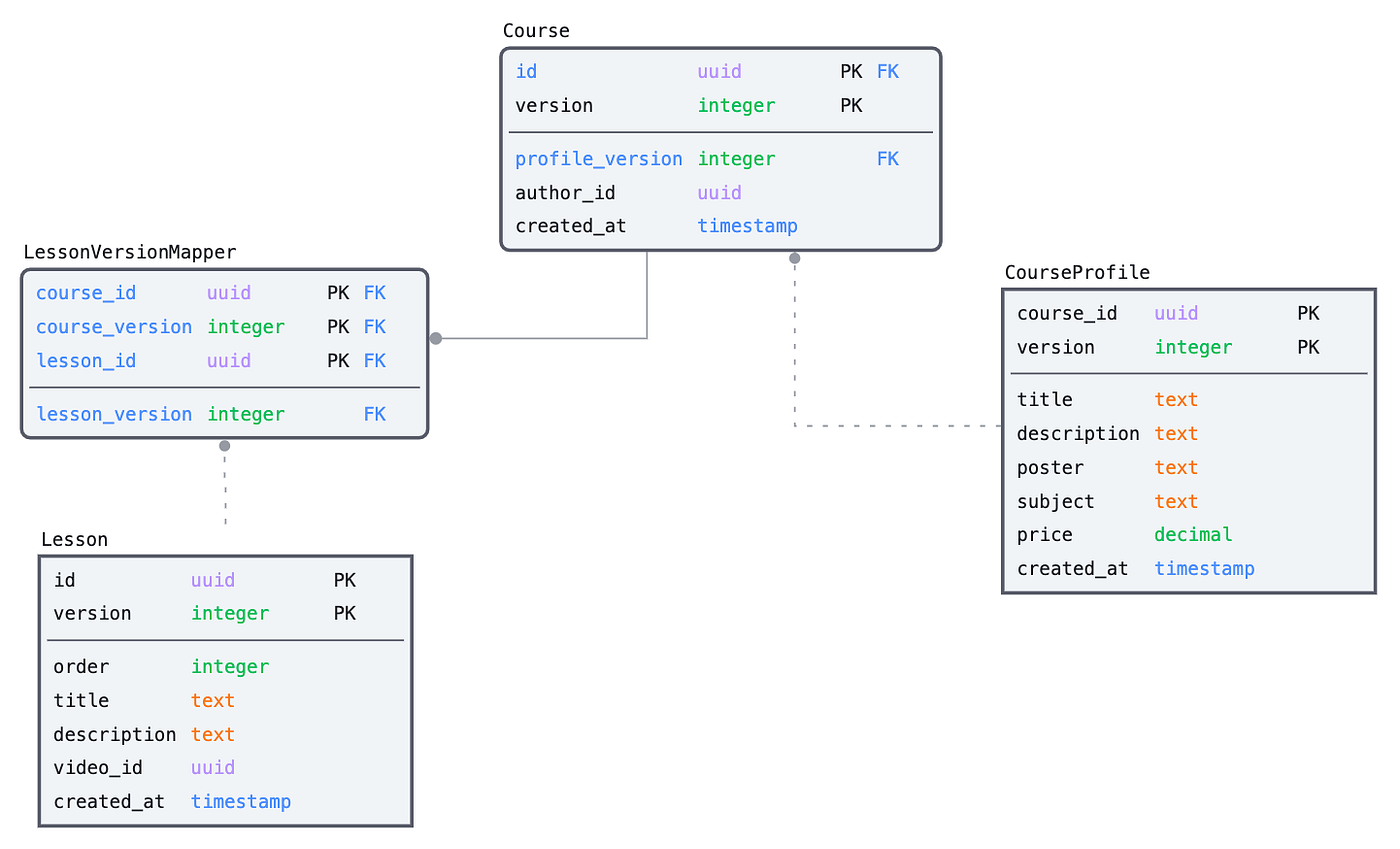Click the decimal type label of price

click(1193, 534)
